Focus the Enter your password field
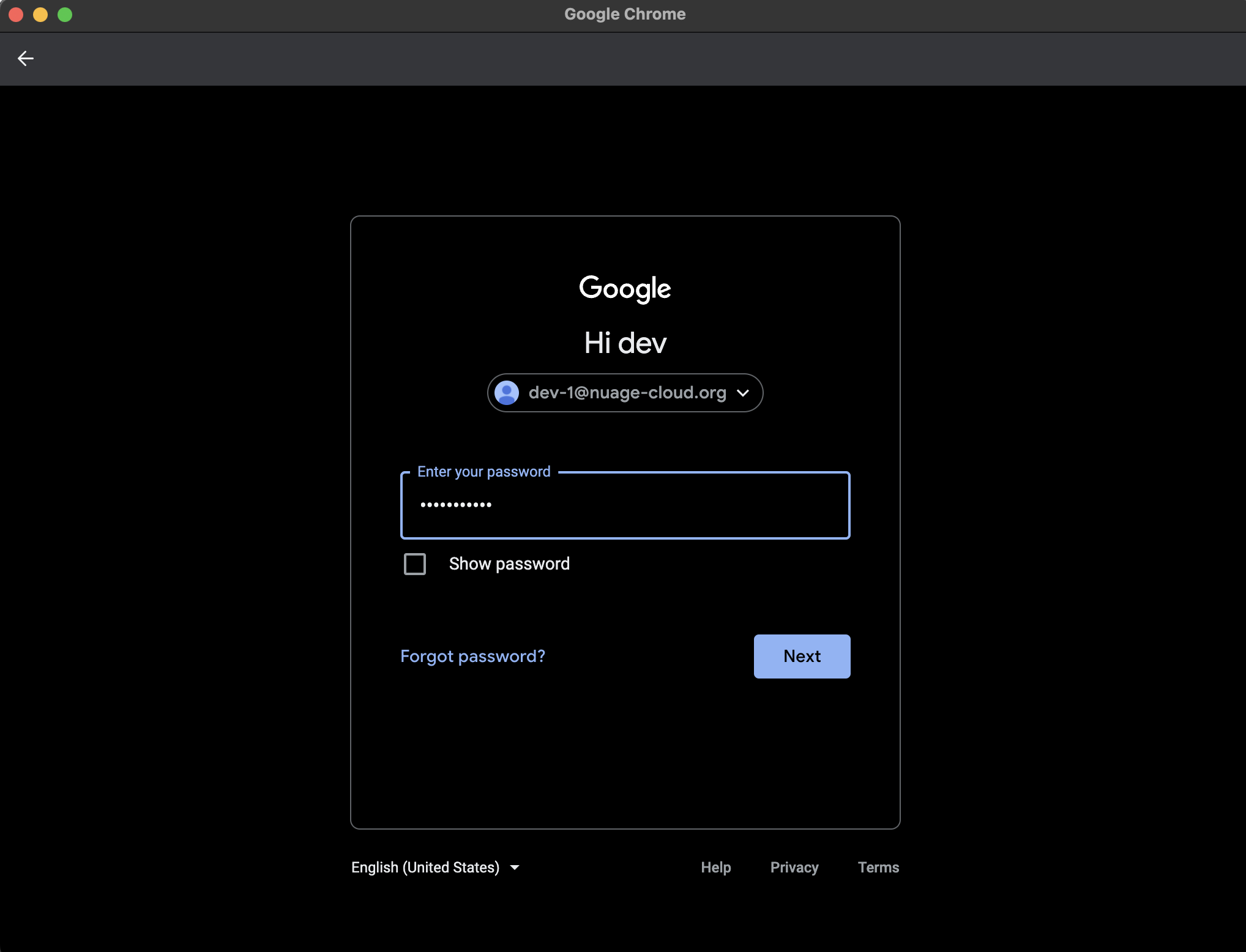1246x952 pixels. pos(625,505)
